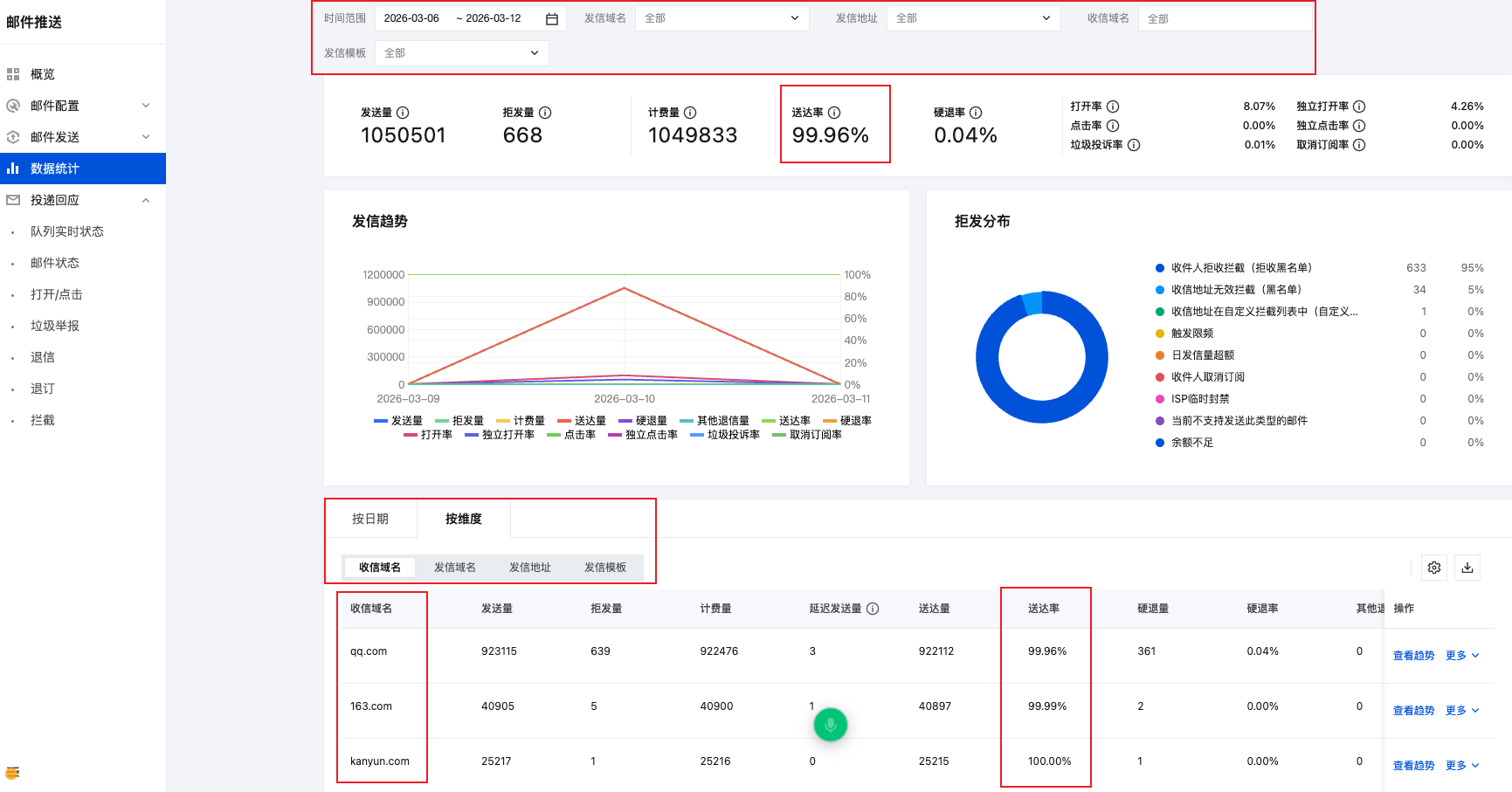
Task: Click the table settings gear icon
Action: [x=1433, y=568]
